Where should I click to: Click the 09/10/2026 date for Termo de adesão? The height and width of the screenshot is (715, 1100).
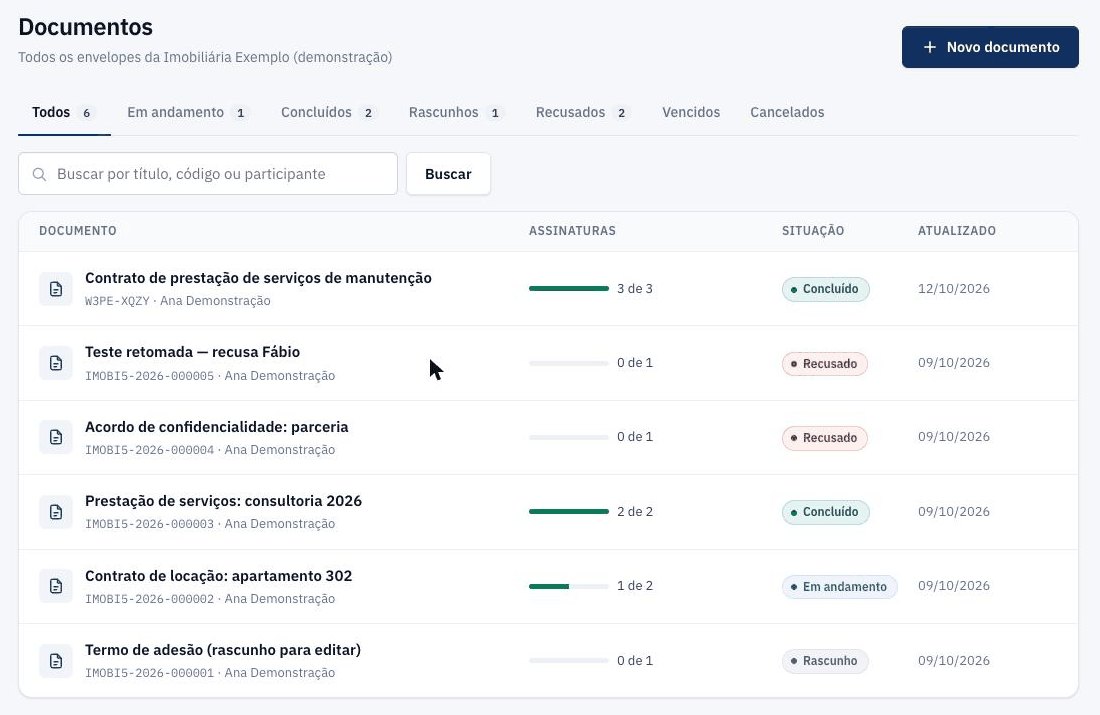[953, 660]
